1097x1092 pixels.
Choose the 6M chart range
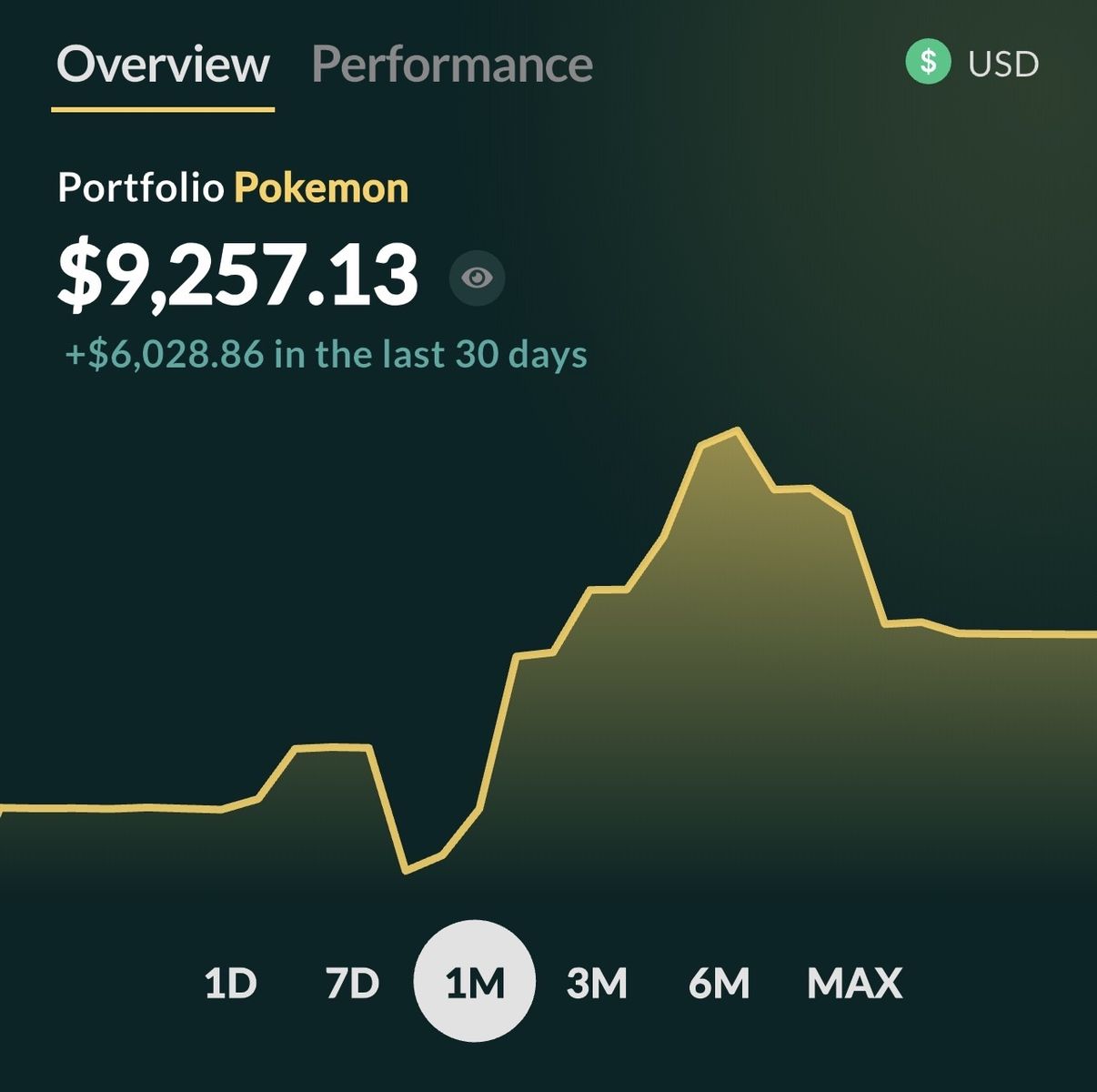(x=719, y=983)
